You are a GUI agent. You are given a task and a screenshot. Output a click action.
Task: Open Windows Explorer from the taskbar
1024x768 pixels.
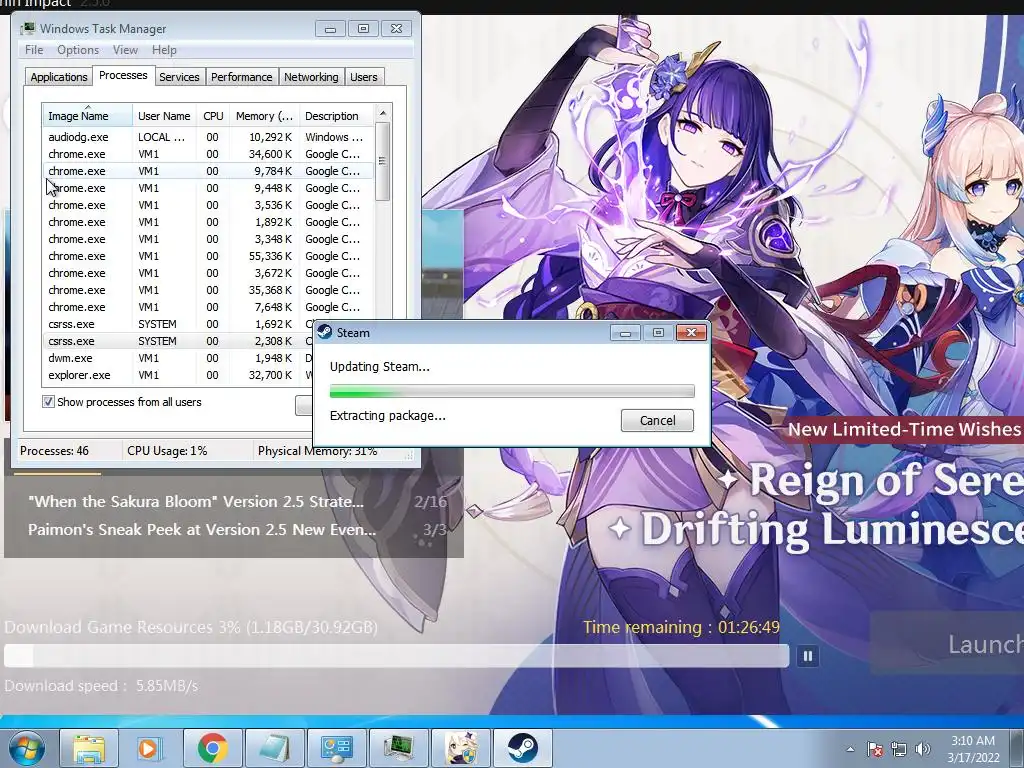[x=89, y=748]
